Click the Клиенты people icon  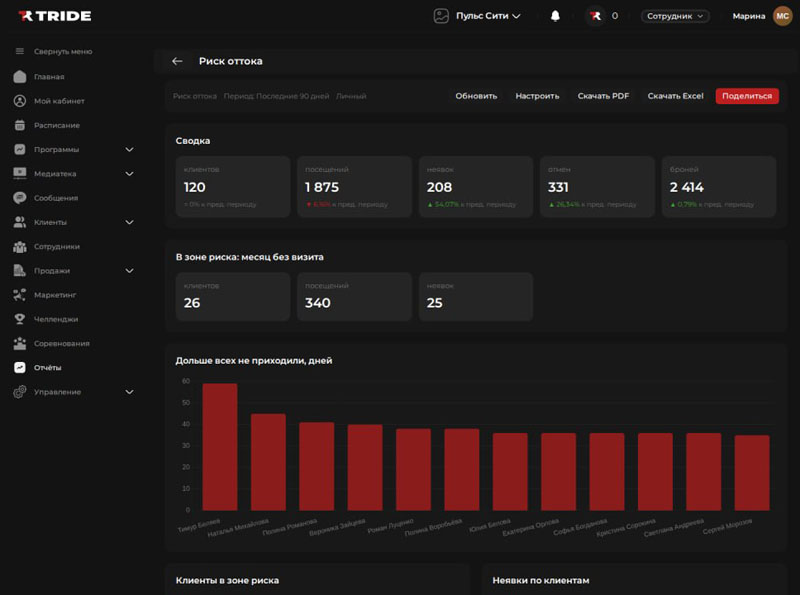point(20,222)
